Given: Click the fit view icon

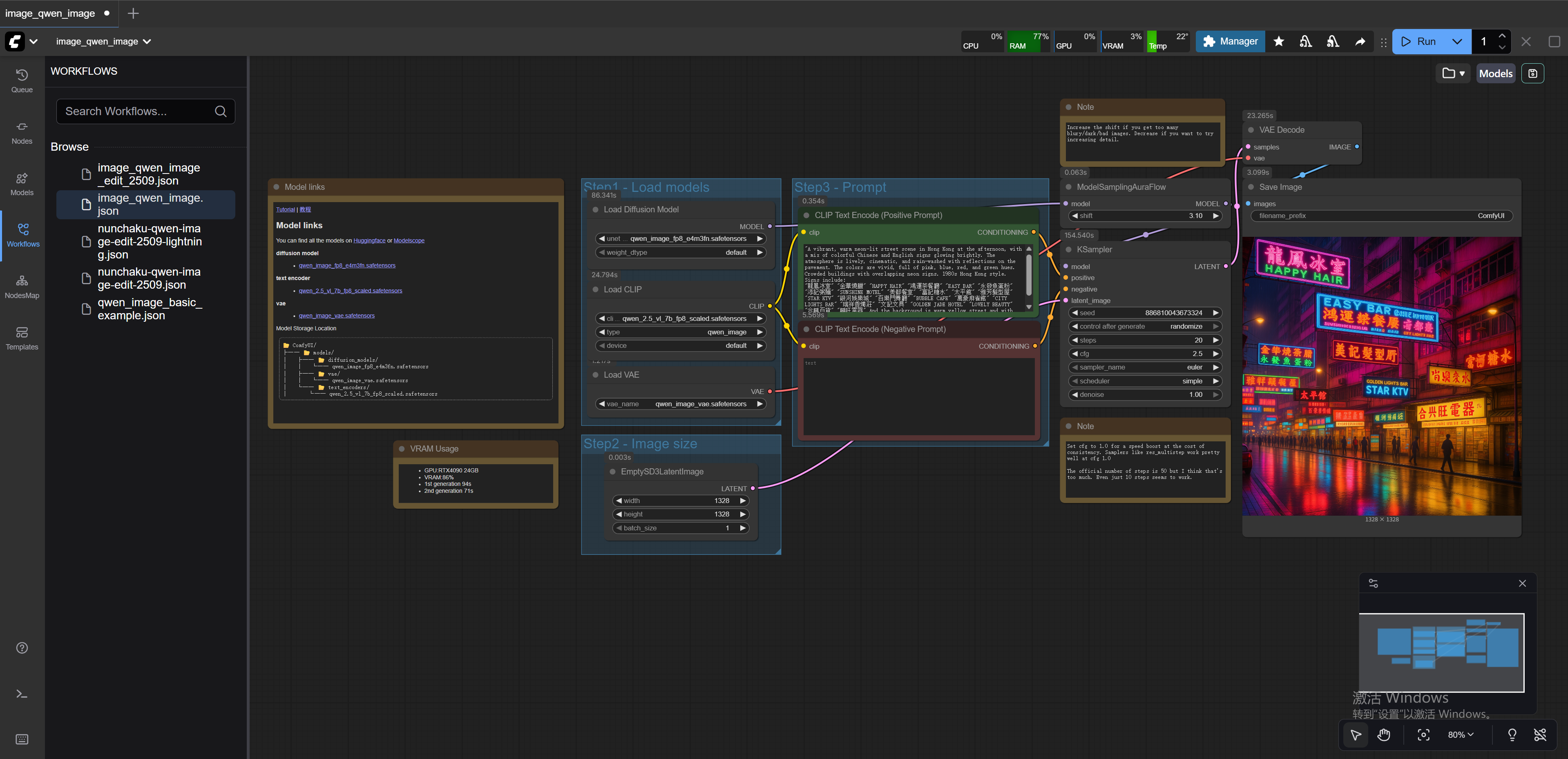Looking at the screenshot, I should 1423,735.
